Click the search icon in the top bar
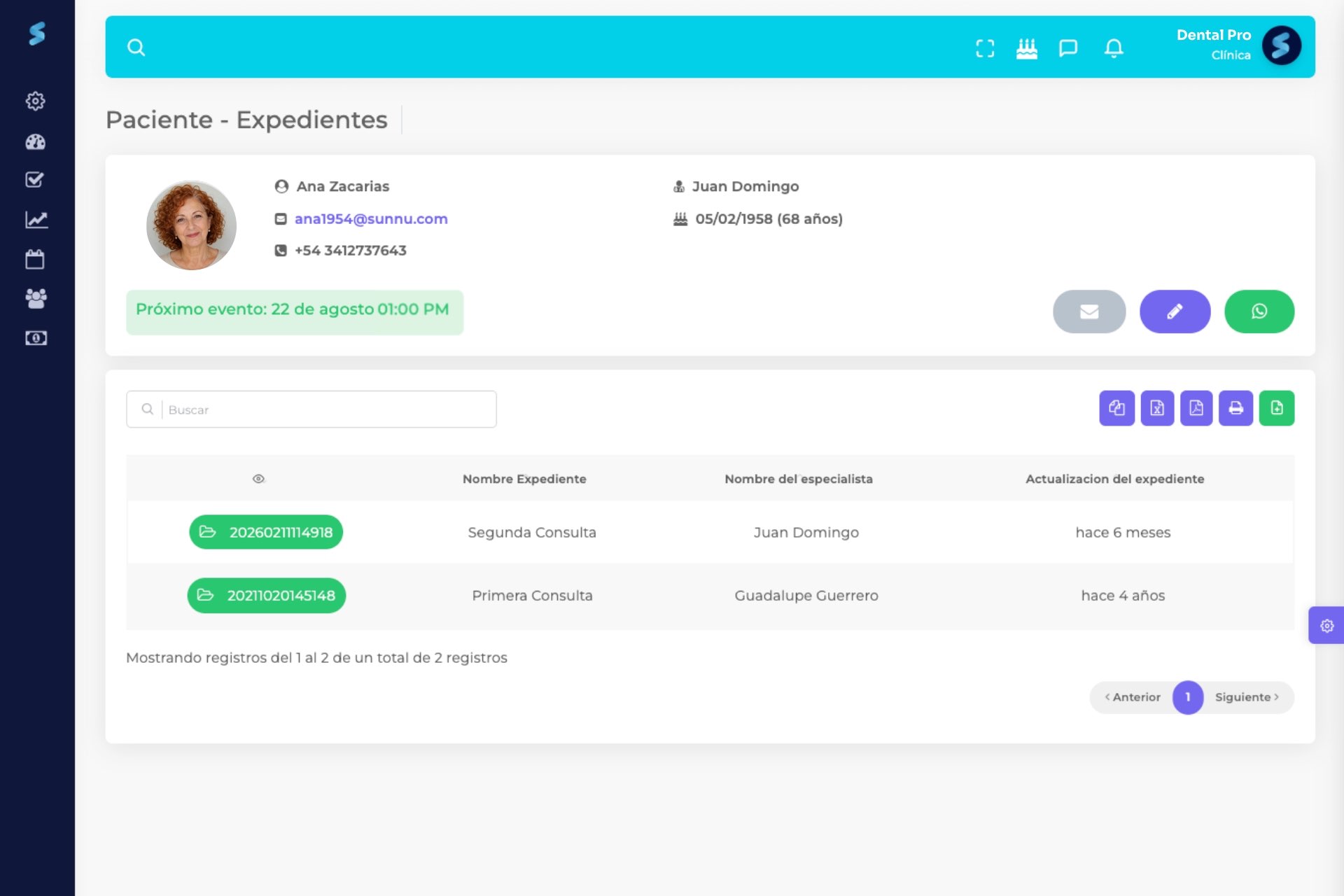The image size is (1344, 896). tap(136, 48)
